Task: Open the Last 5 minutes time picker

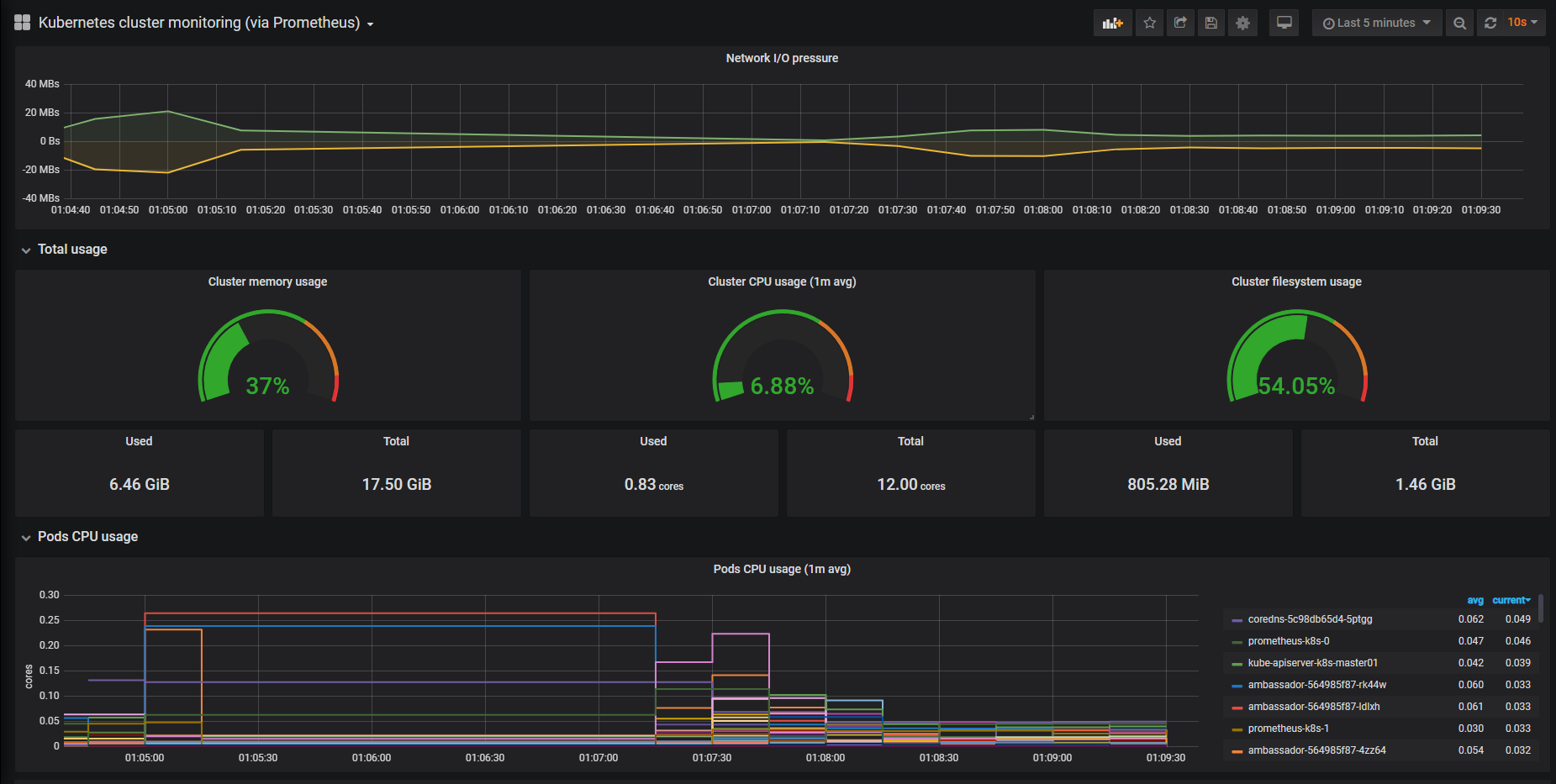Action: click(1377, 23)
